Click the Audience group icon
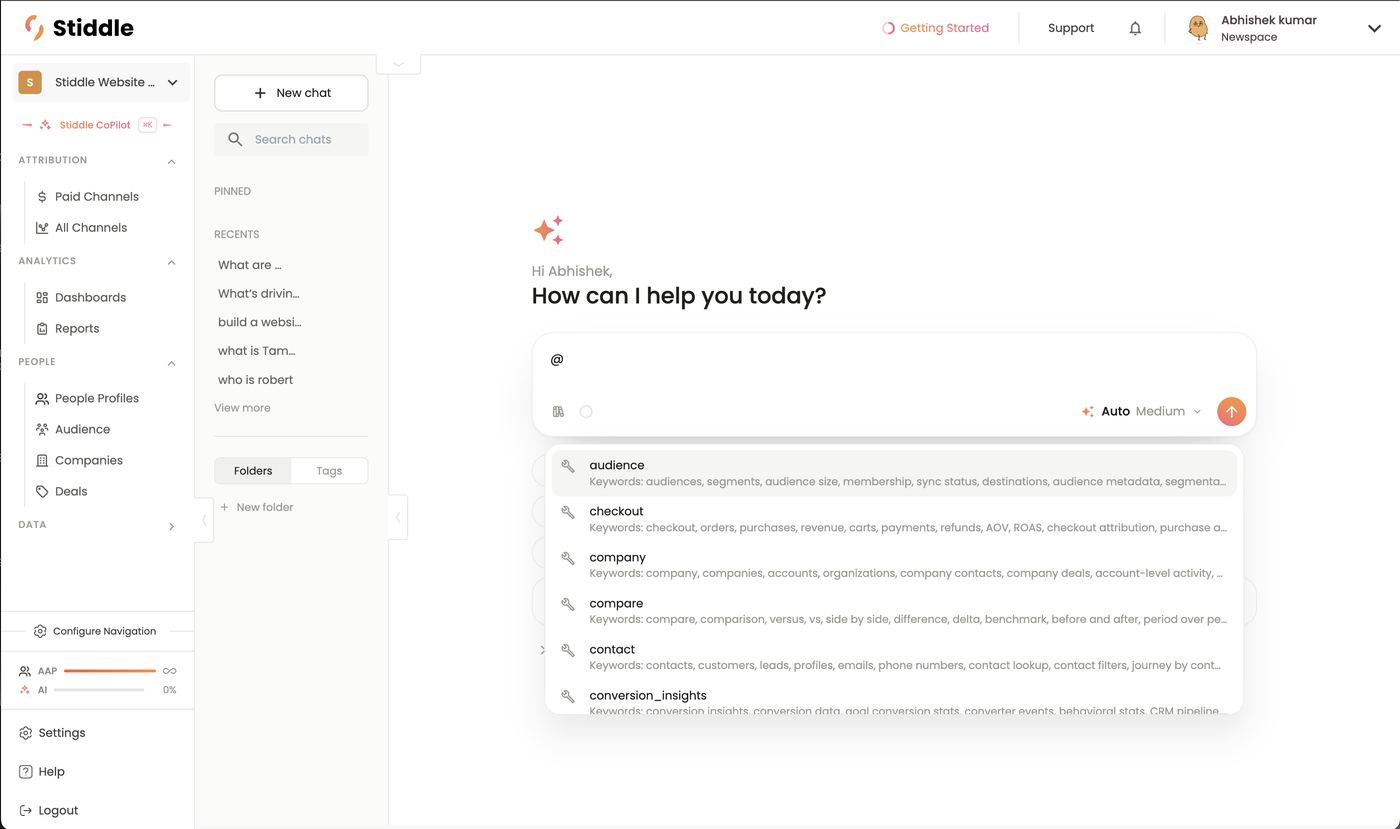1400x829 pixels. tap(42, 430)
